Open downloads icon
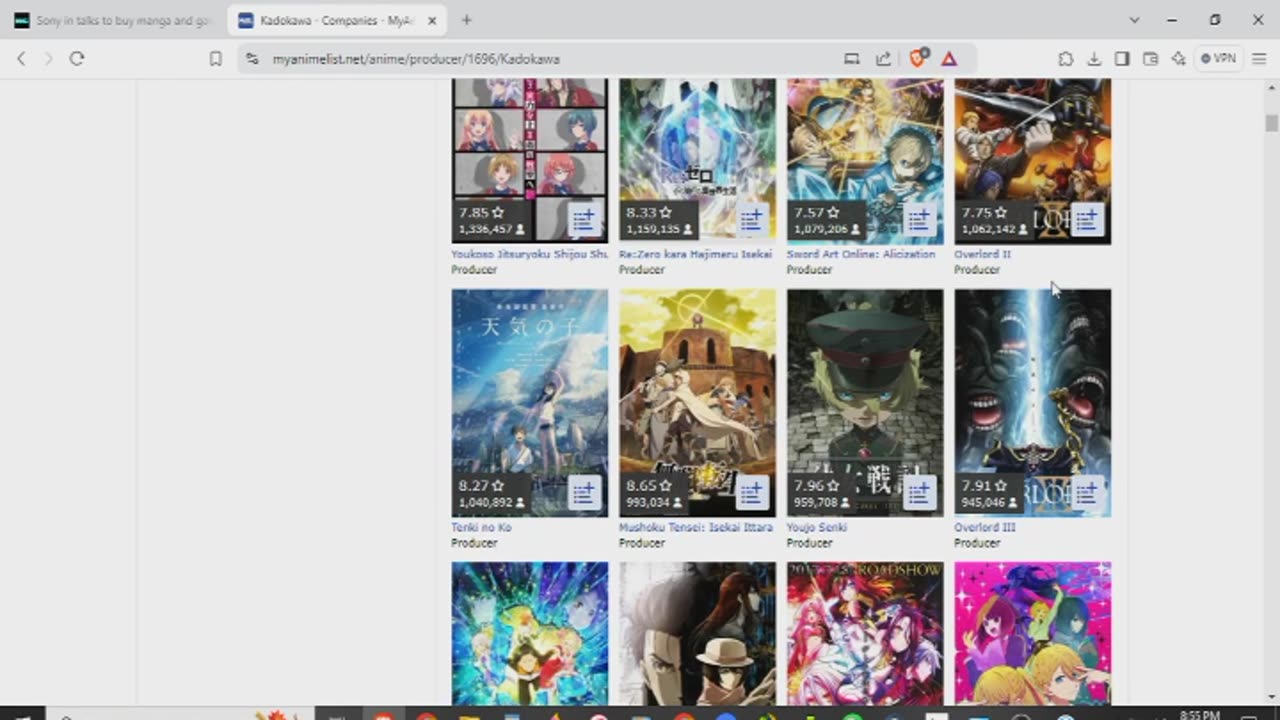Screen dimensions: 1280x720 pos(1094,59)
